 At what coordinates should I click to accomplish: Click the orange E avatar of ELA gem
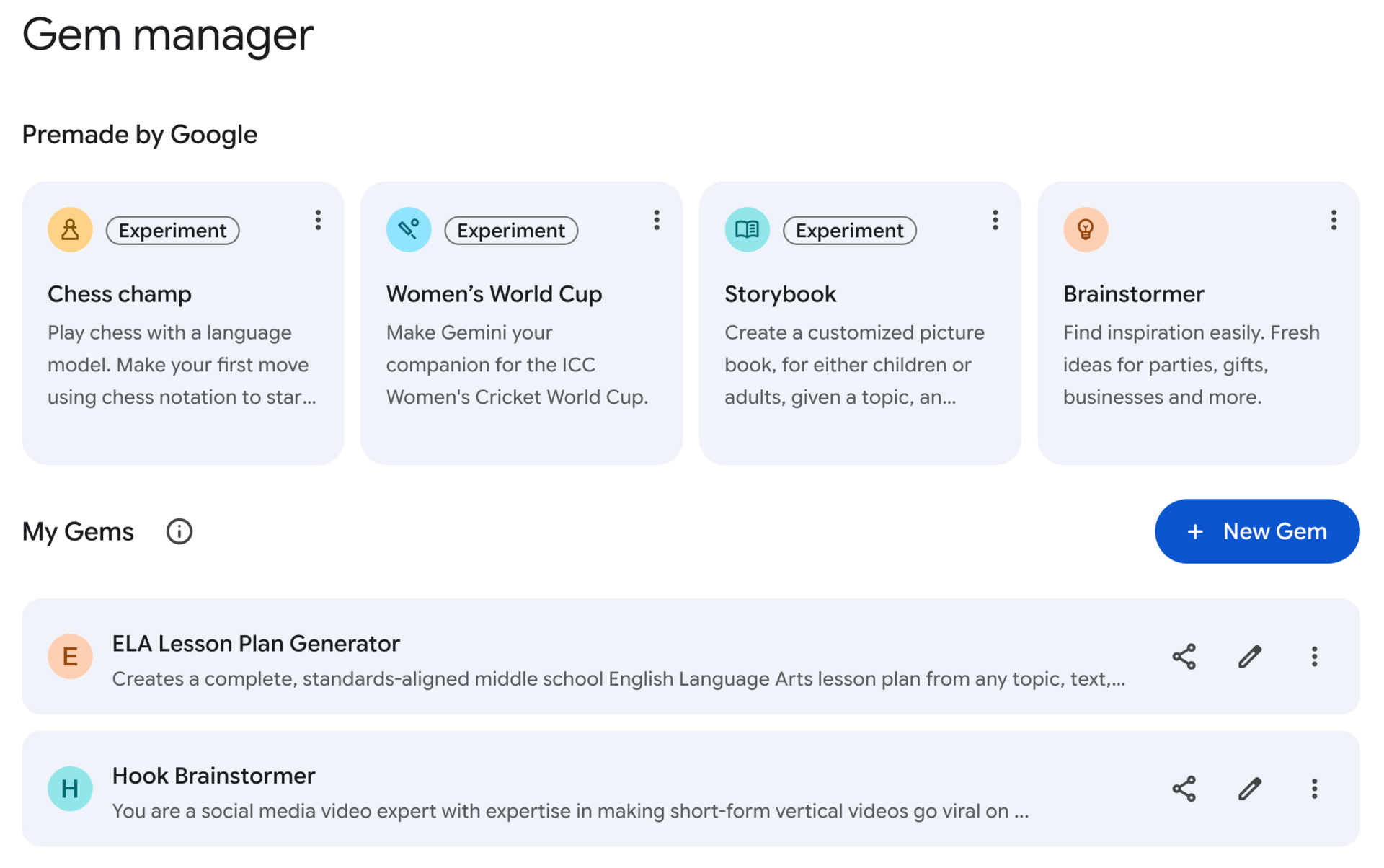click(70, 657)
